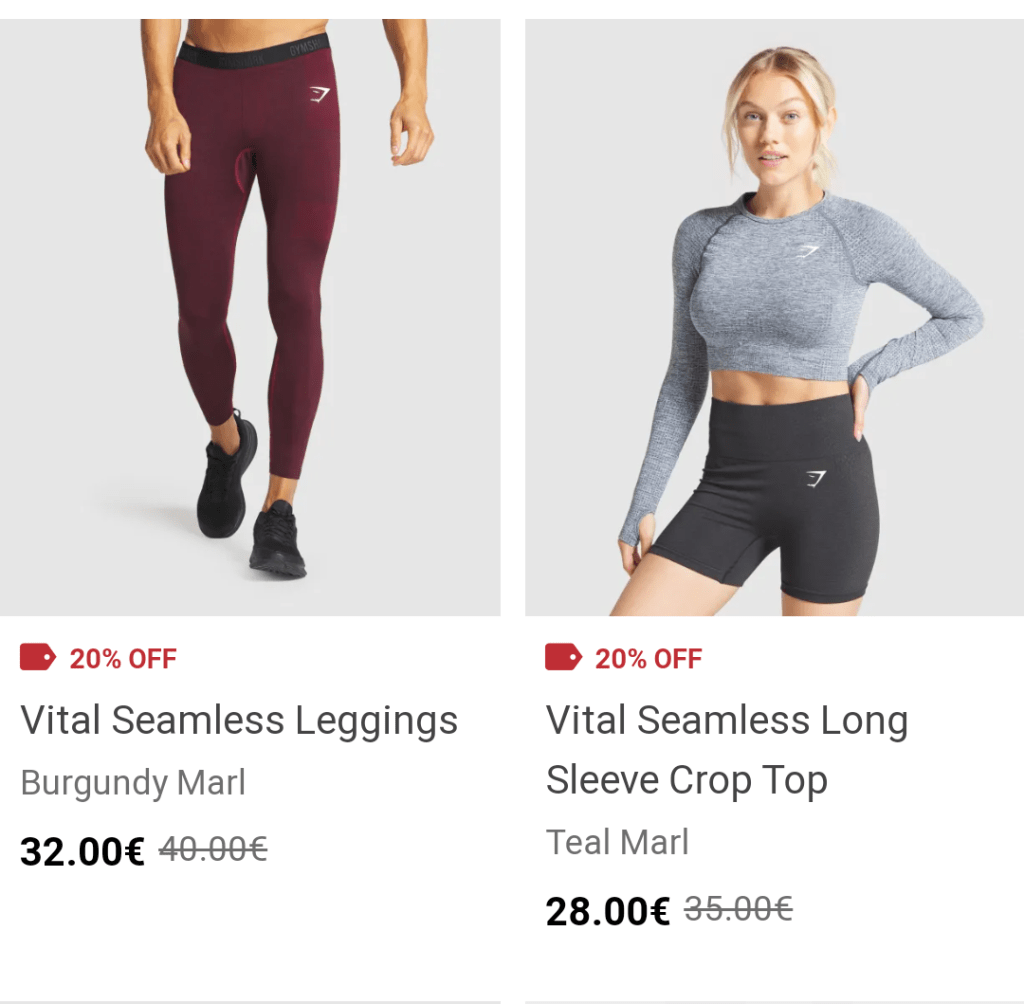This screenshot has width=1024, height=1004.
Task: Click the Teal Marl color label
Action: tap(617, 842)
